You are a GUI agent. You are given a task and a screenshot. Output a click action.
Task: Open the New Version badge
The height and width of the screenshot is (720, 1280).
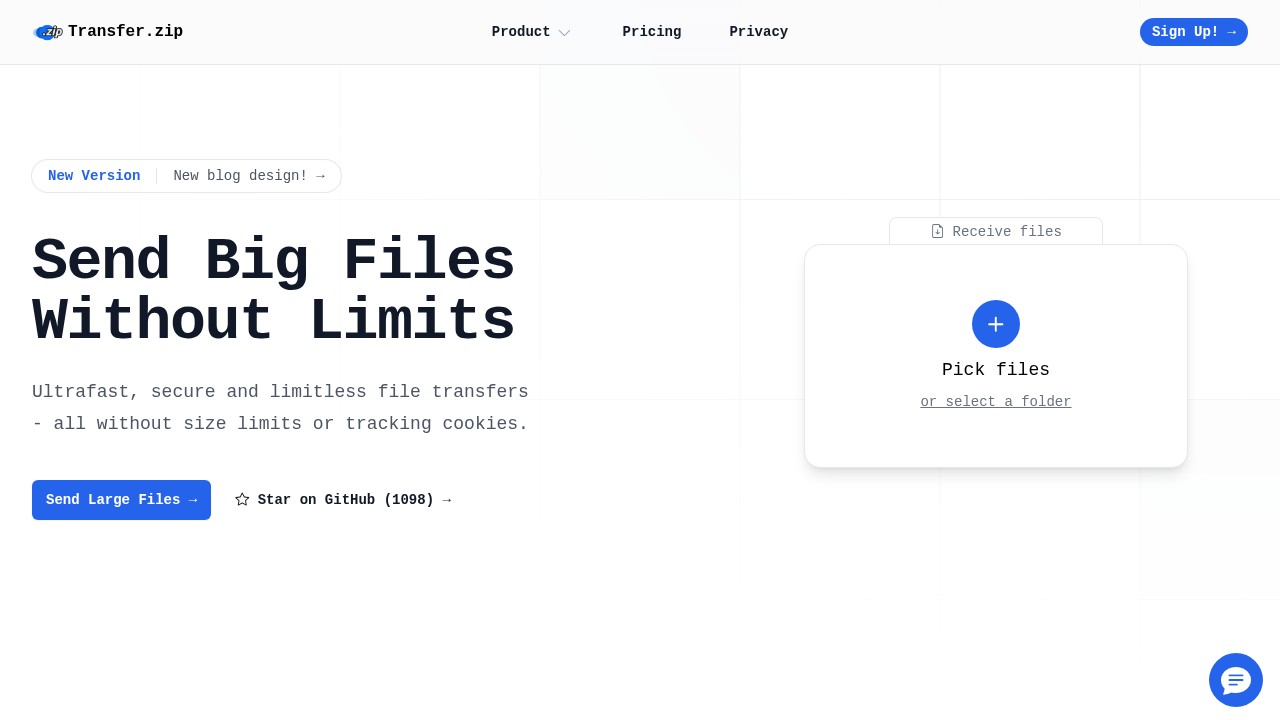94,176
